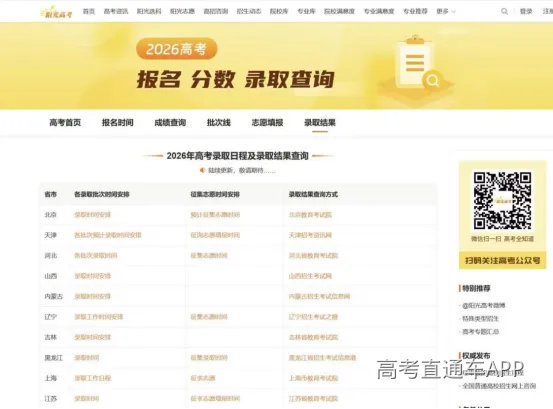Switch to the 高考首页 tab
Image resolution: width=553 pixels, height=409 pixels.
[65, 123]
